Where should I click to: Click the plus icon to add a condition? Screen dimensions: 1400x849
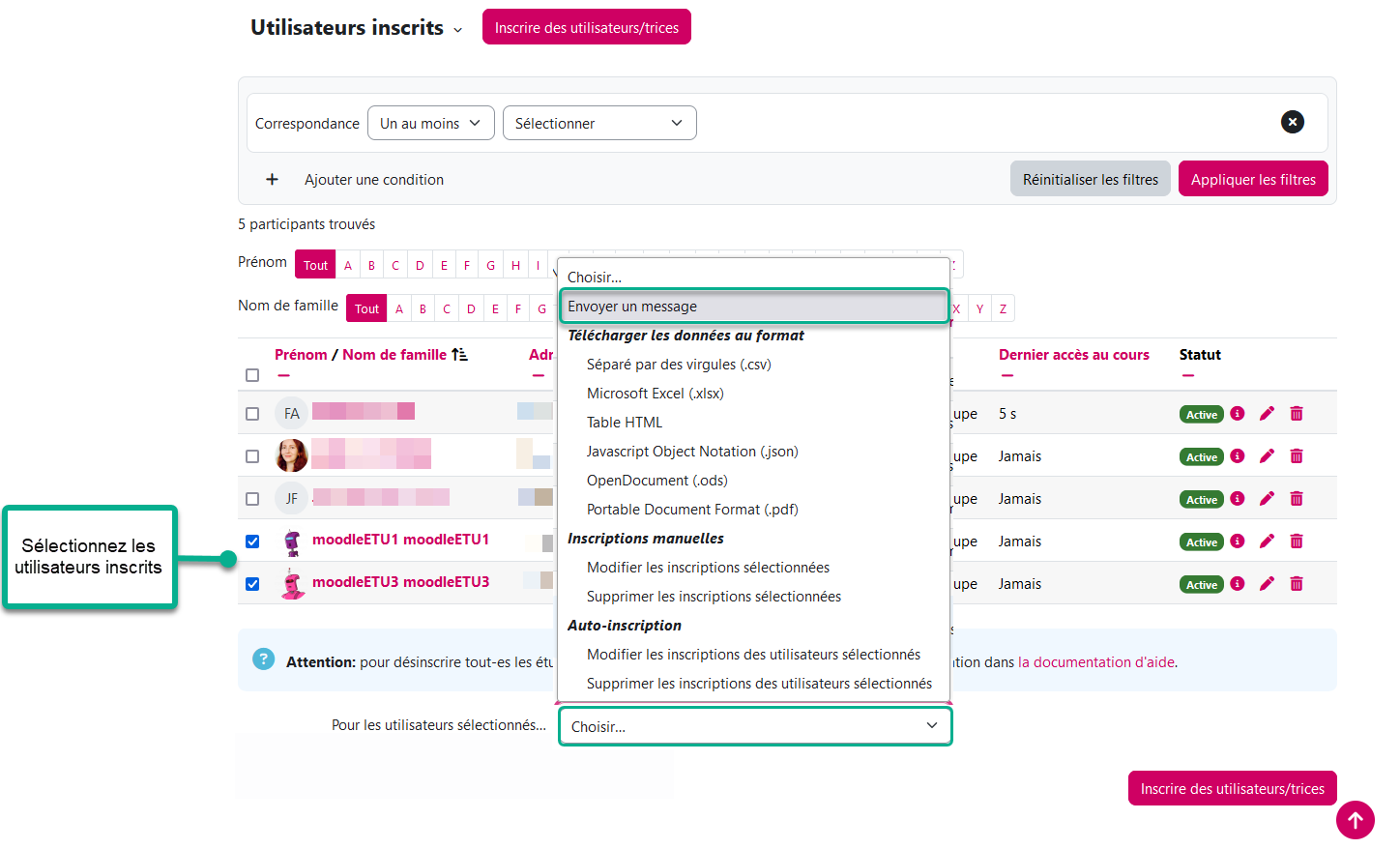(x=272, y=180)
